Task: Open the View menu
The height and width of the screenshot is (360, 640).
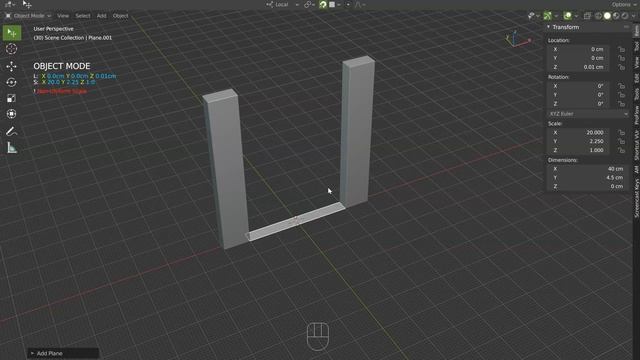Action: click(x=63, y=16)
